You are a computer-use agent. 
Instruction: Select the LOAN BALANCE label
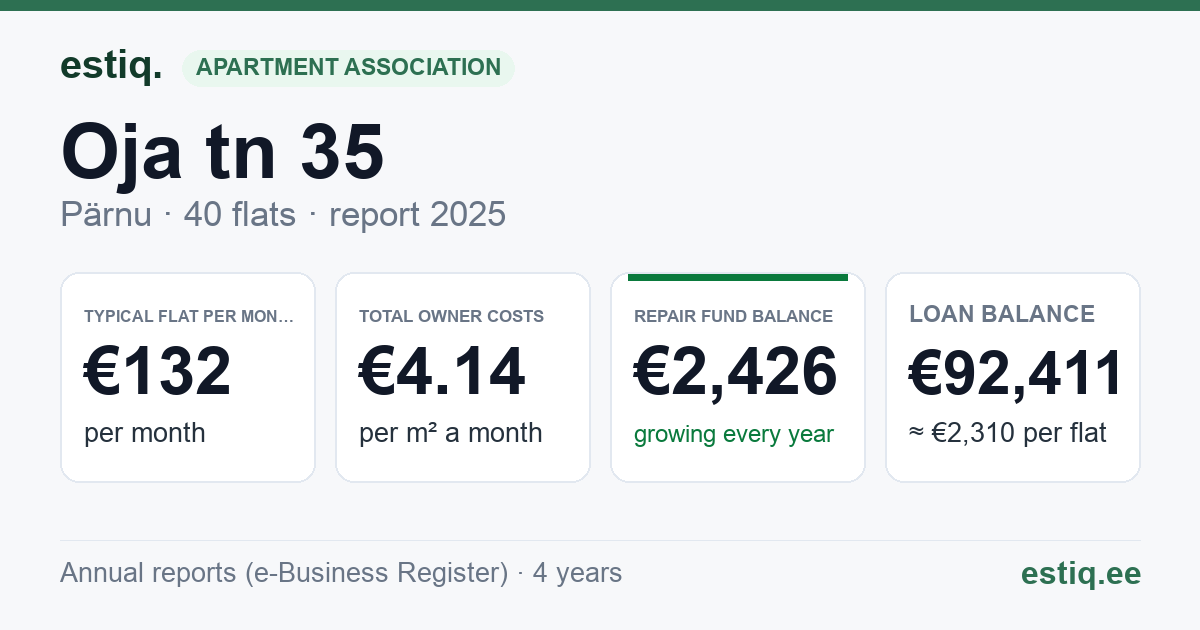(1002, 314)
